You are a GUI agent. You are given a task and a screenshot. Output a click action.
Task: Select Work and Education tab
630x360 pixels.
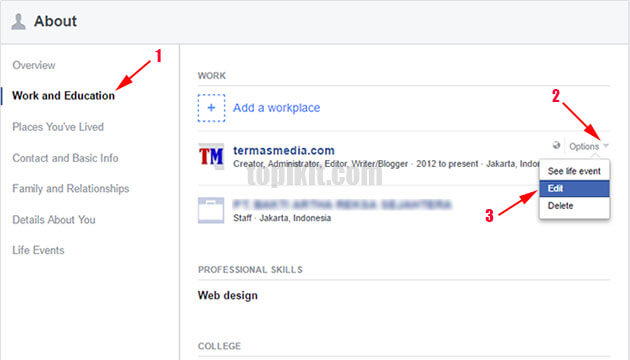point(63,96)
